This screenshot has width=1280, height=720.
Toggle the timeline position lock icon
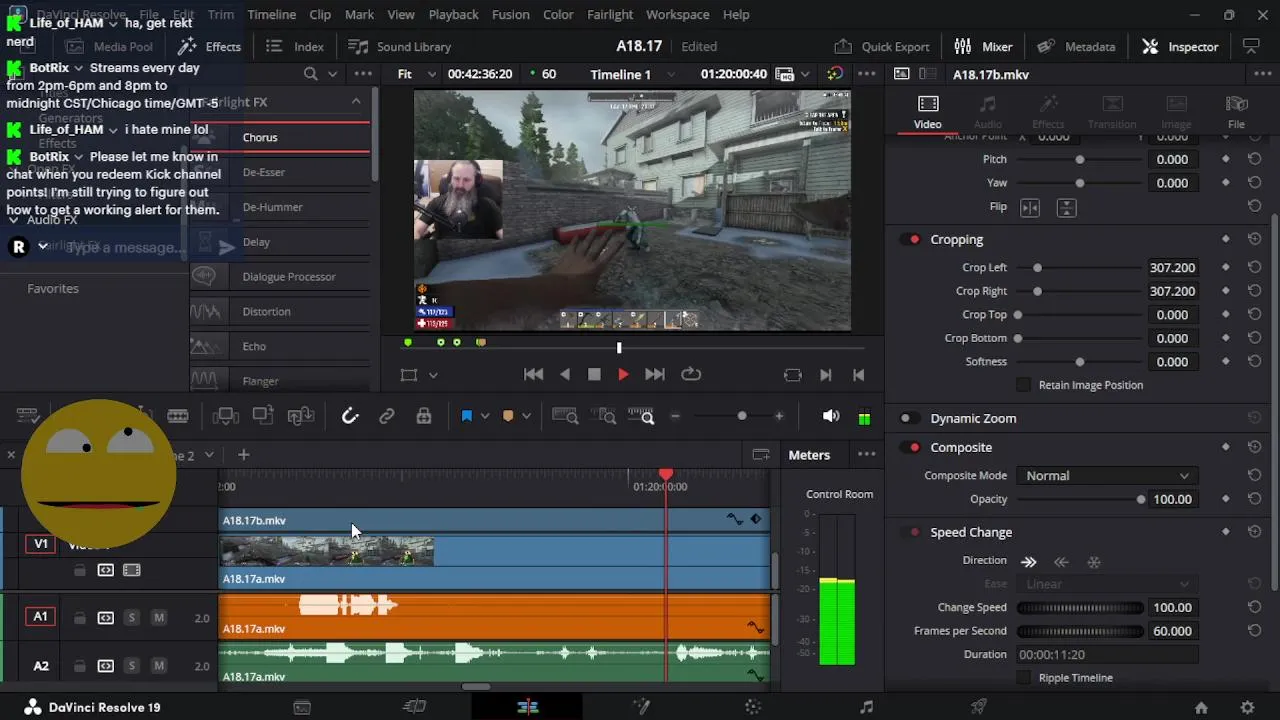[x=424, y=416]
